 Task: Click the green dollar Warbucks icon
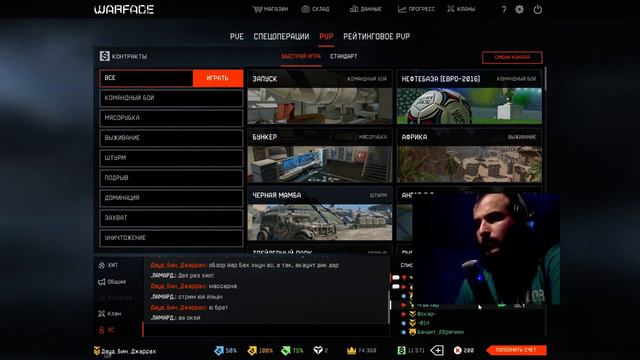tap(401, 350)
